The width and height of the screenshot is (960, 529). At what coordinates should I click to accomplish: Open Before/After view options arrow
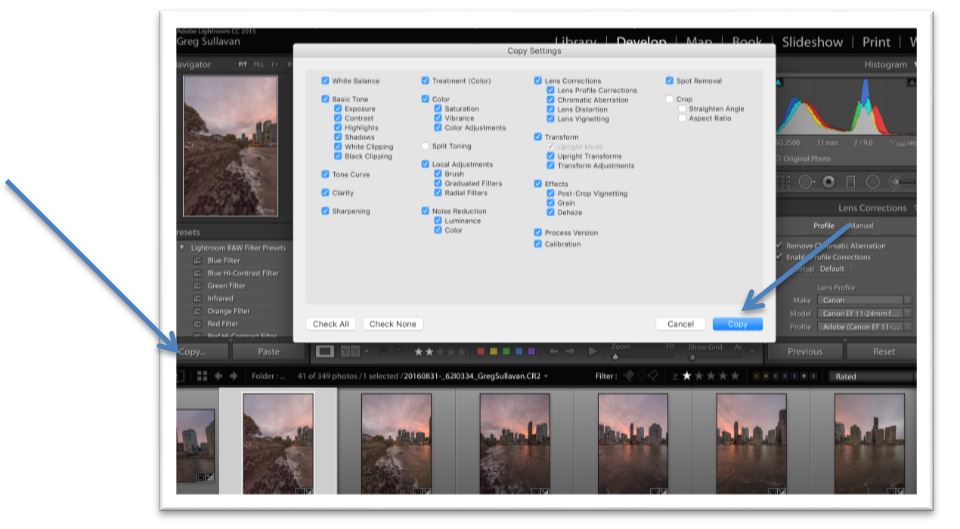366,351
